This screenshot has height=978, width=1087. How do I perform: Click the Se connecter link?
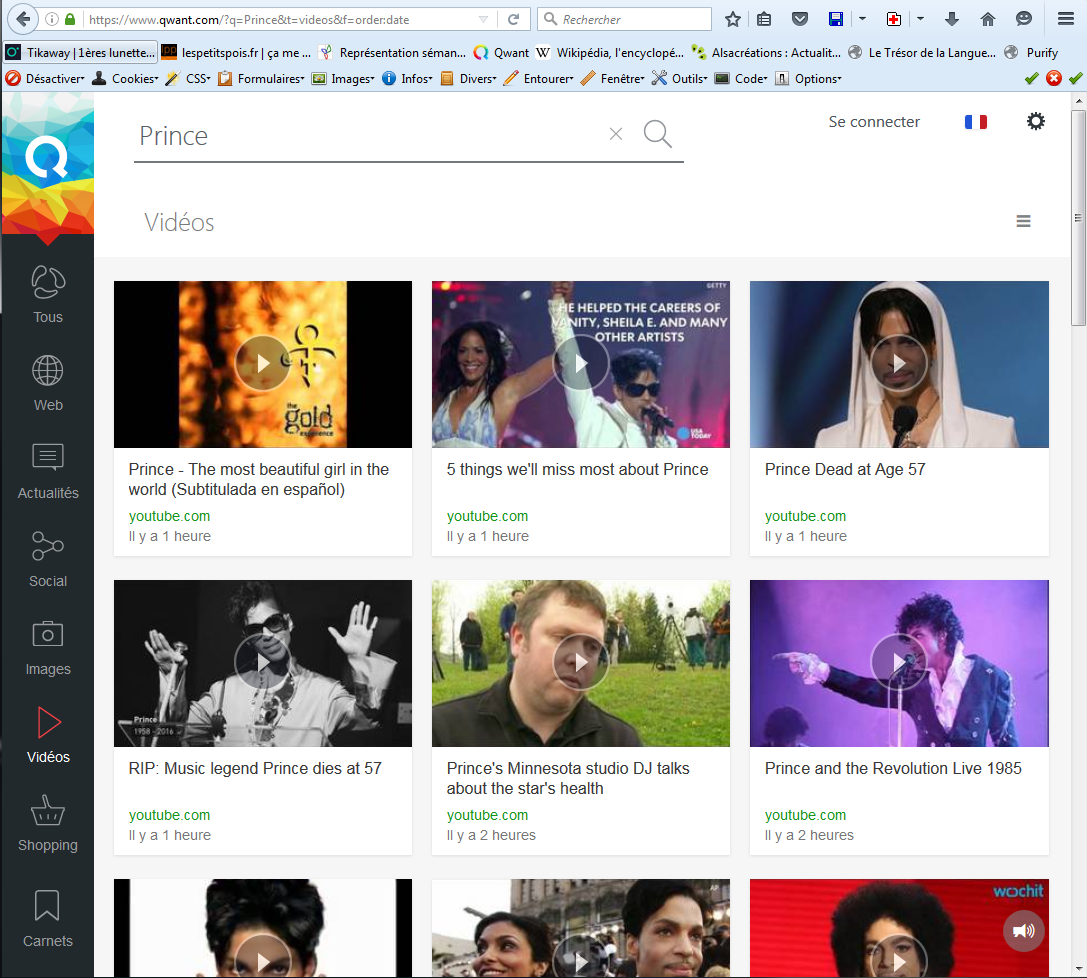click(874, 122)
